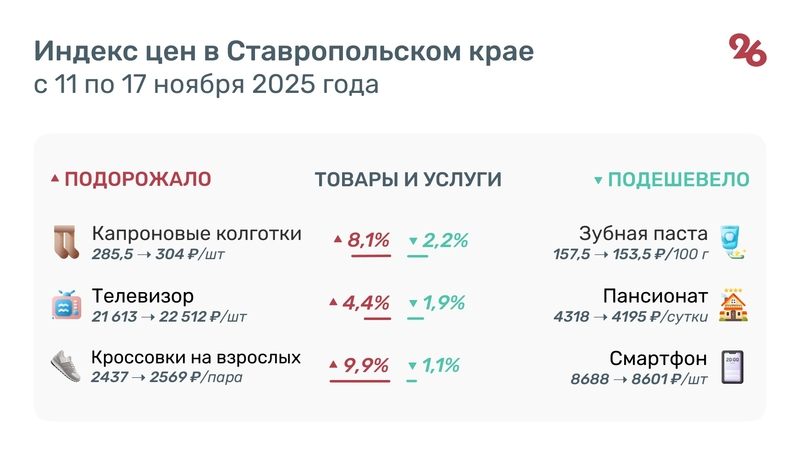The height and width of the screenshot is (450, 800).
Task: Select the 9,9% increase figure
Action: coord(366,365)
